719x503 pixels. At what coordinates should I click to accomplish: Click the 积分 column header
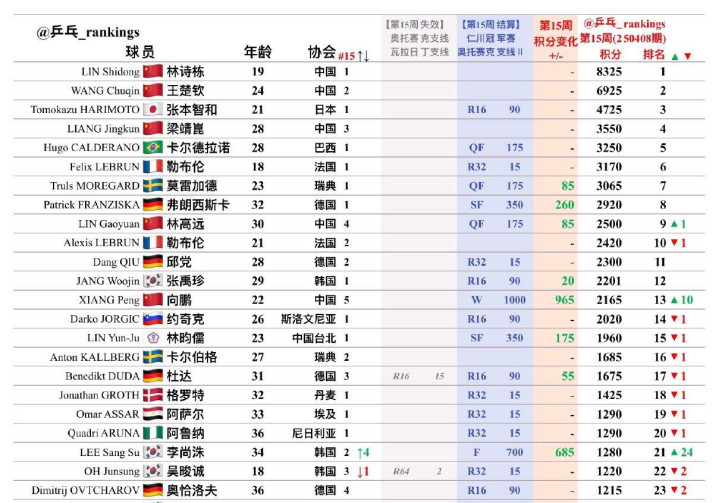[x=610, y=55]
